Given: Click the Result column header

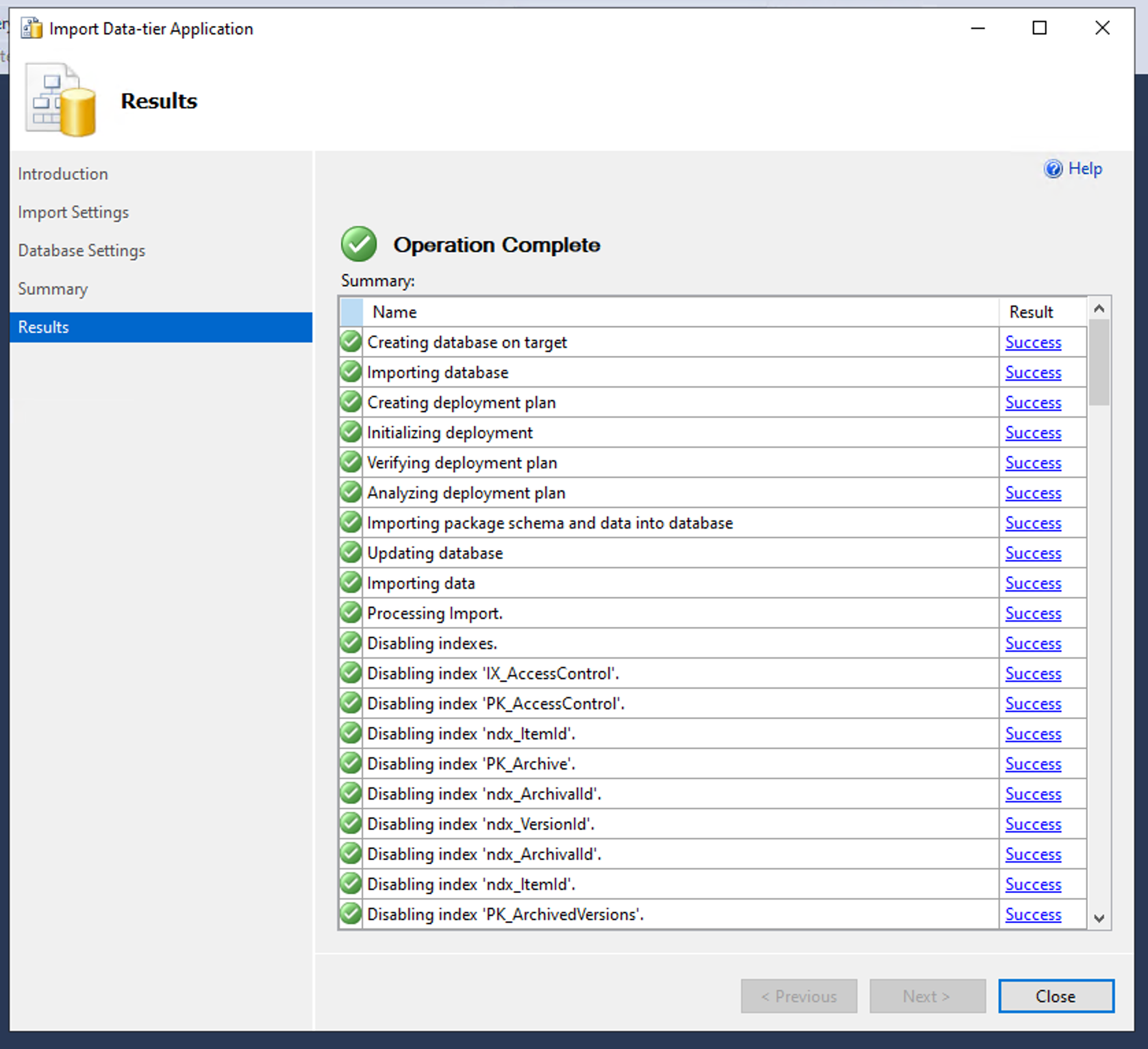Looking at the screenshot, I should click(1043, 312).
